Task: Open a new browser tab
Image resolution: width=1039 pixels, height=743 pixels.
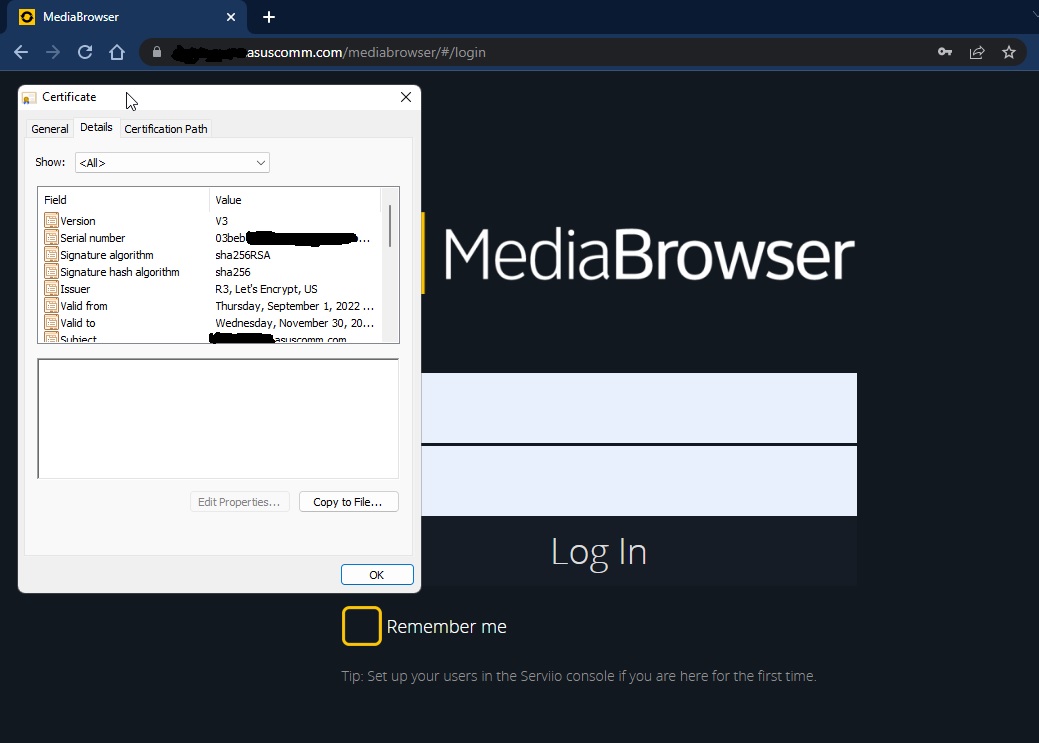Action: (269, 17)
